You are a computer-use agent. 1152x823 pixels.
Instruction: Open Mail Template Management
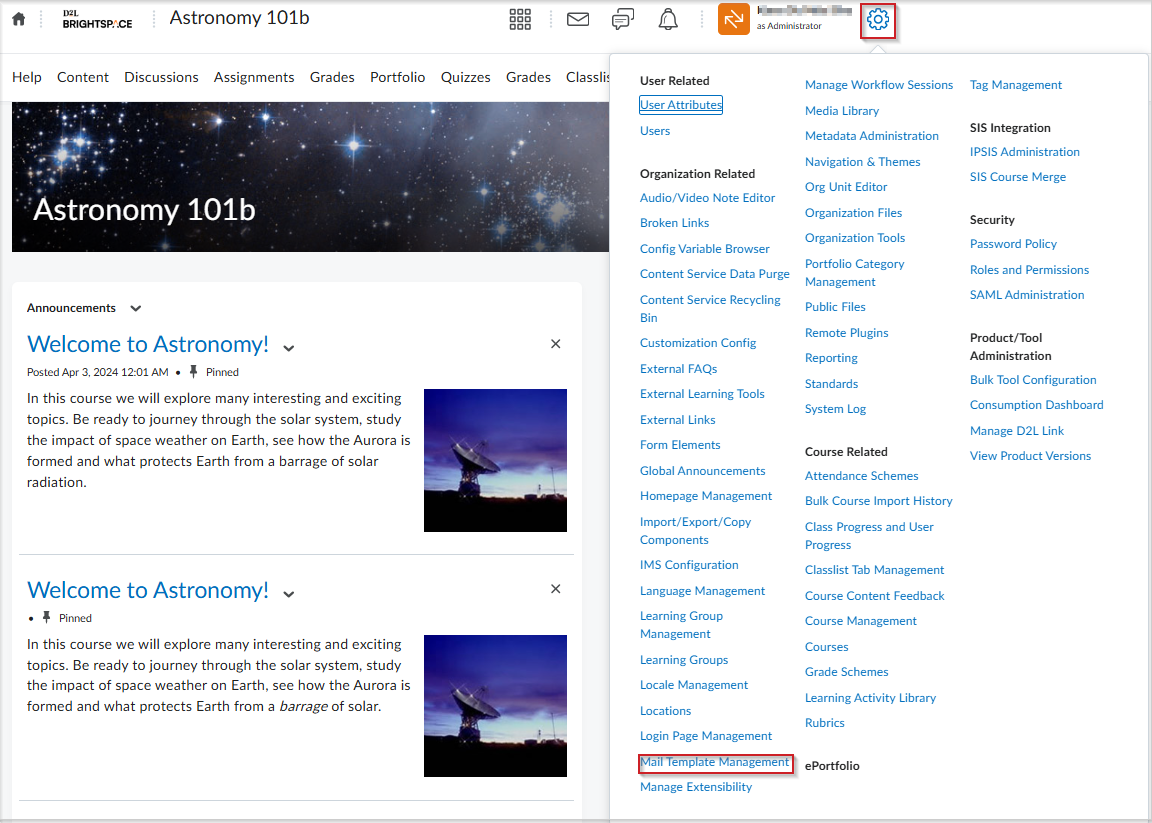click(x=715, y=761)
